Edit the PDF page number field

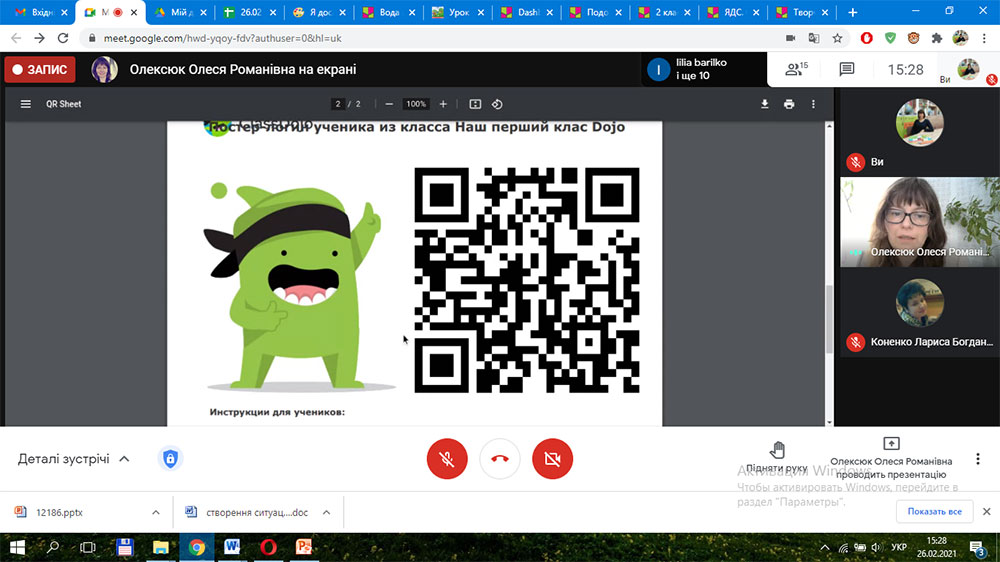[338, 104]
